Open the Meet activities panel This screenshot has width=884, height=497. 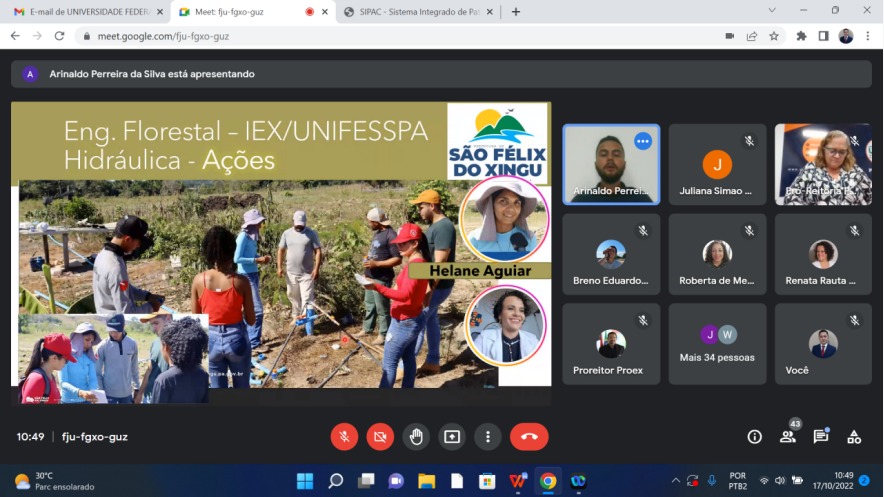854,437
